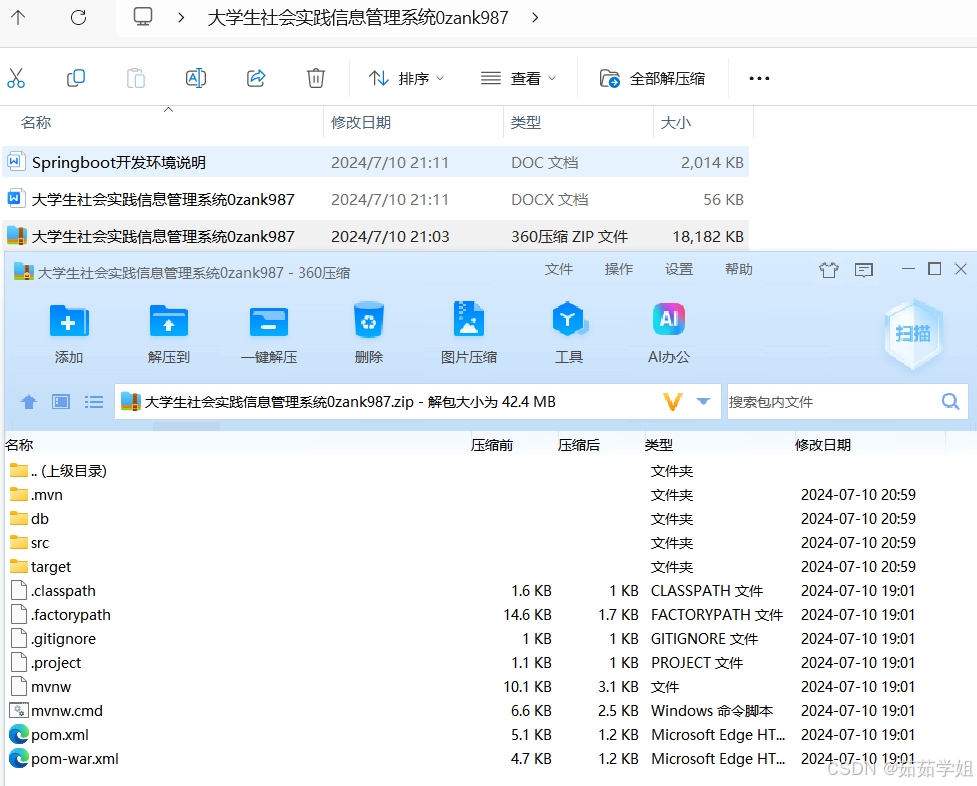Image resolution: width=977 pixels, height=786 pixels.
Task: Click the 删除 delete icon in 360压缩
Action: coord(369,333)
